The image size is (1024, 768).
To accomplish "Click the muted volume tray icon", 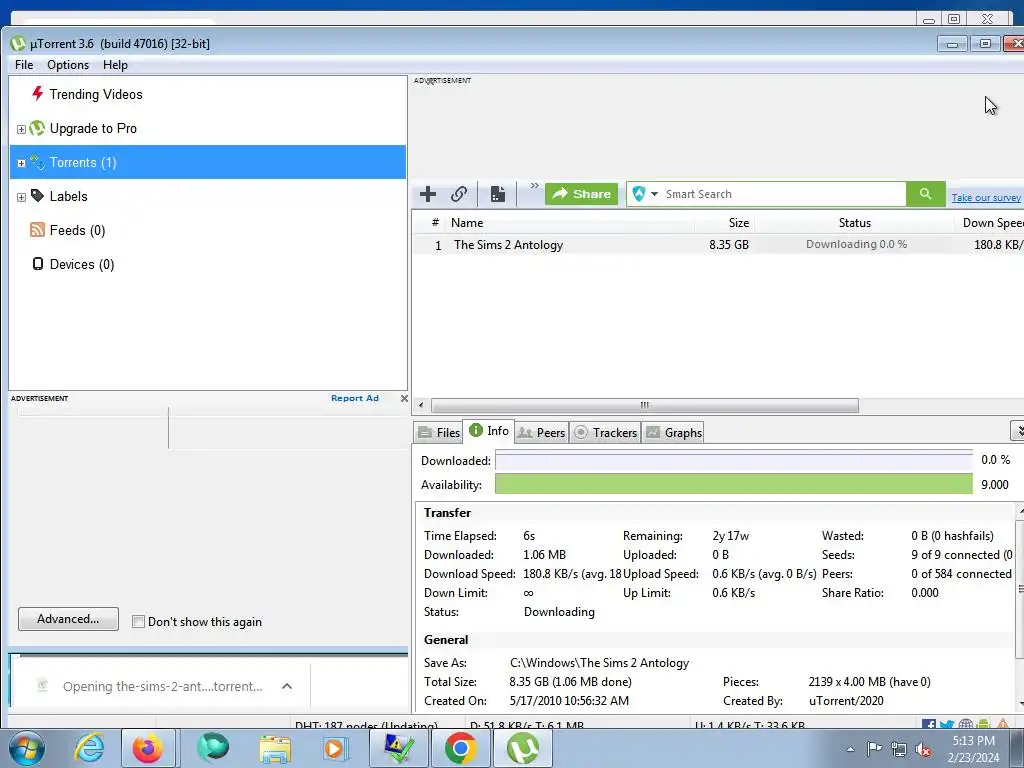I will [923, 749].
